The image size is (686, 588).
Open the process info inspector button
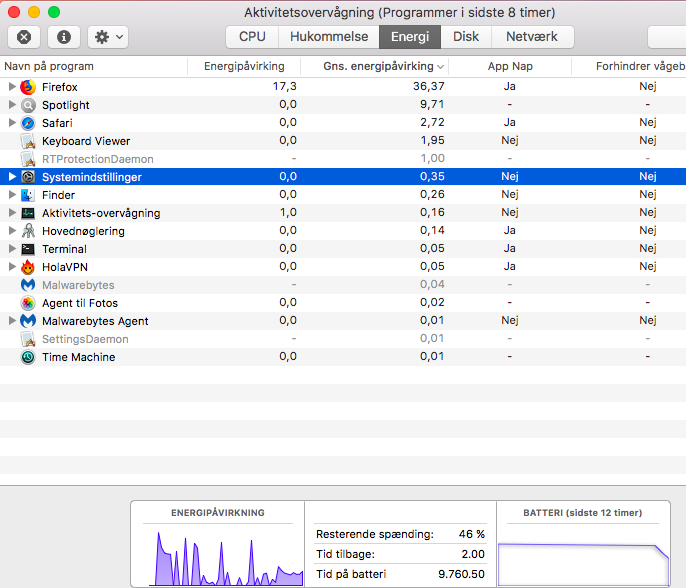pyautogui.click(x=64, y=37)
